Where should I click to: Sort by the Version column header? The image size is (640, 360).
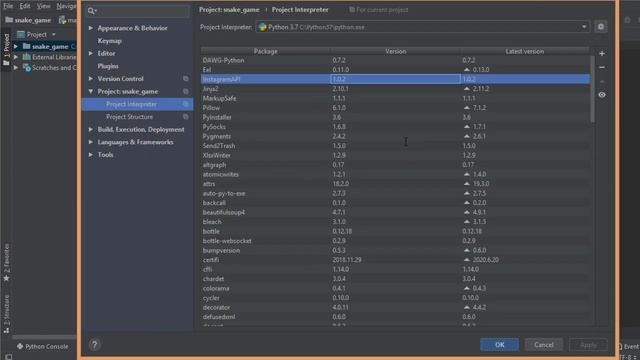point(395,51)
